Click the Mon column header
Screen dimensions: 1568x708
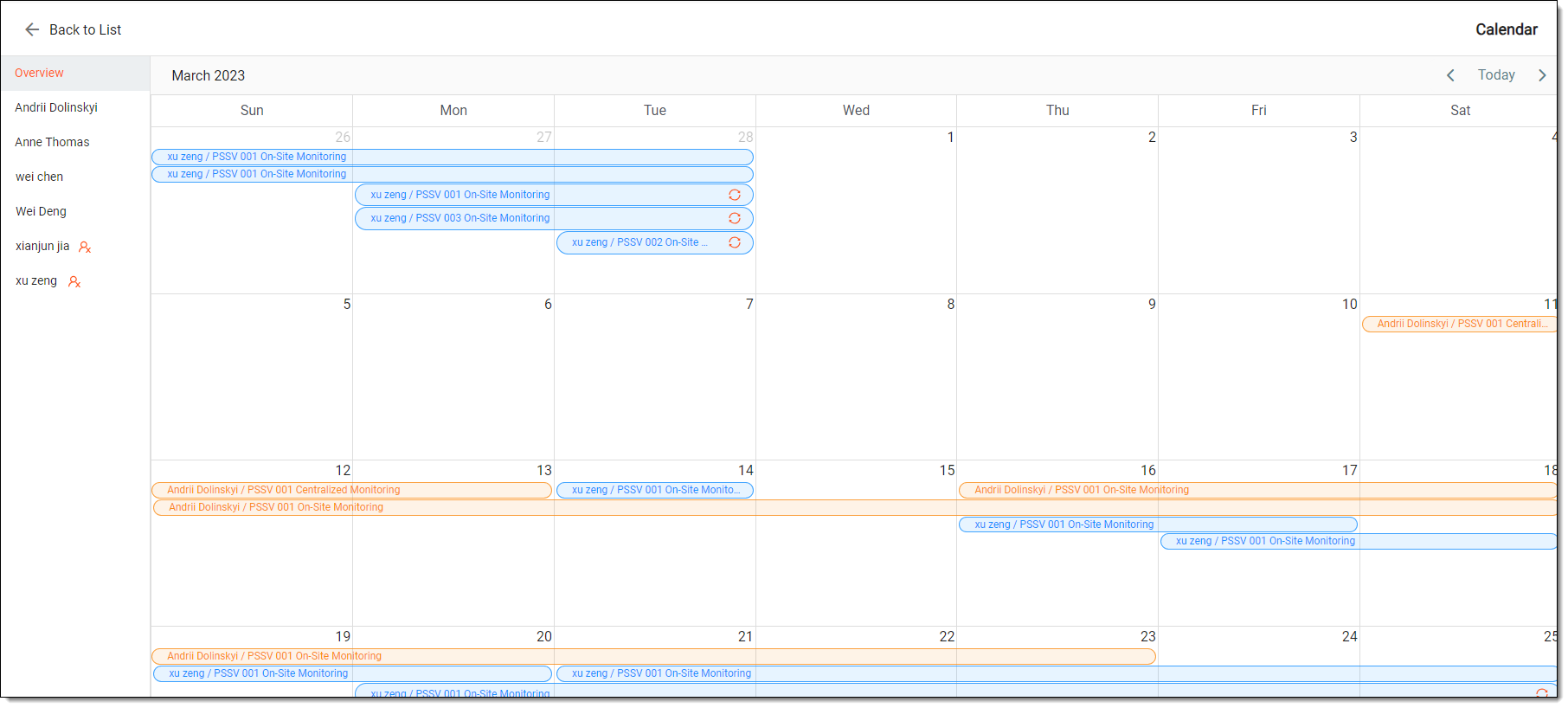(453, 111)
